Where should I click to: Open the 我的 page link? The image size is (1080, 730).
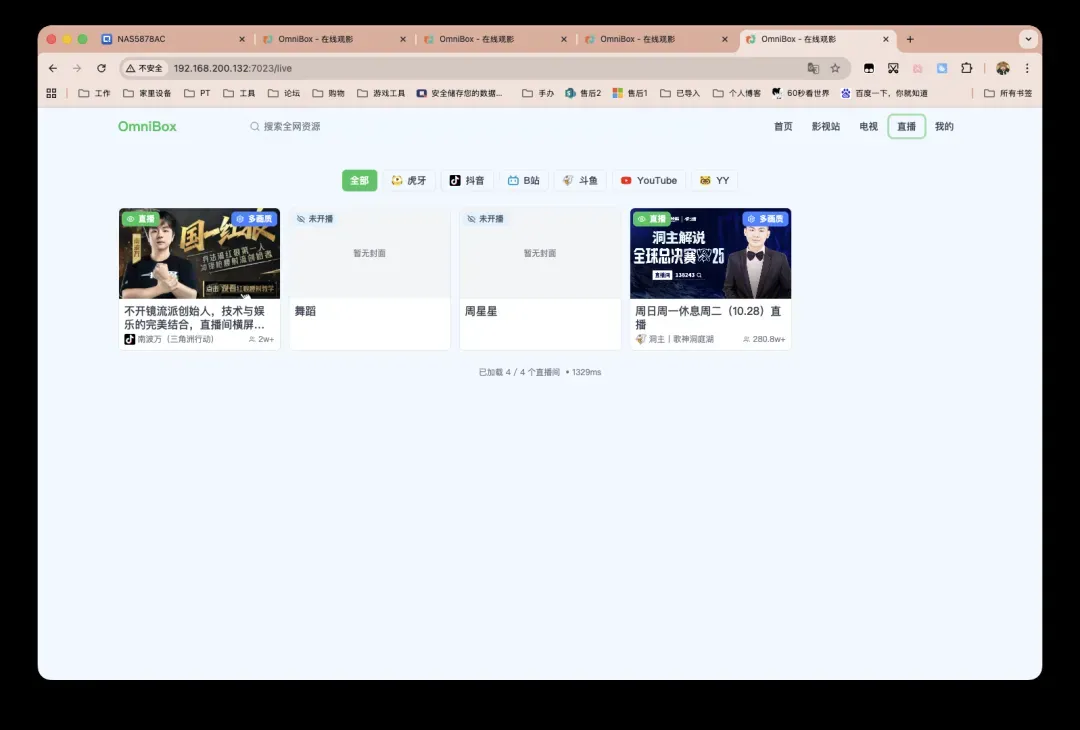click(x=944, y=127)
